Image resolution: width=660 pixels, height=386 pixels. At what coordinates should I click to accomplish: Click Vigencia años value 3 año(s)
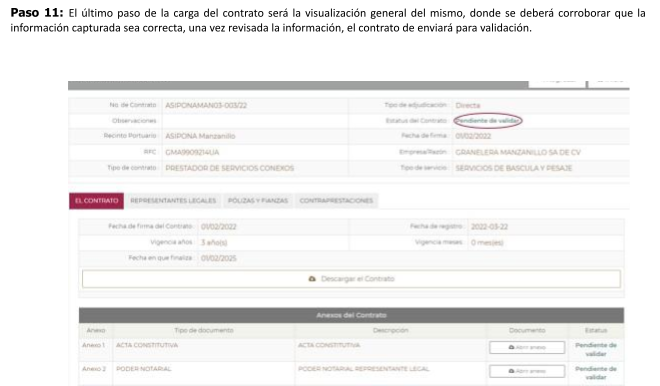click(214, 242)
